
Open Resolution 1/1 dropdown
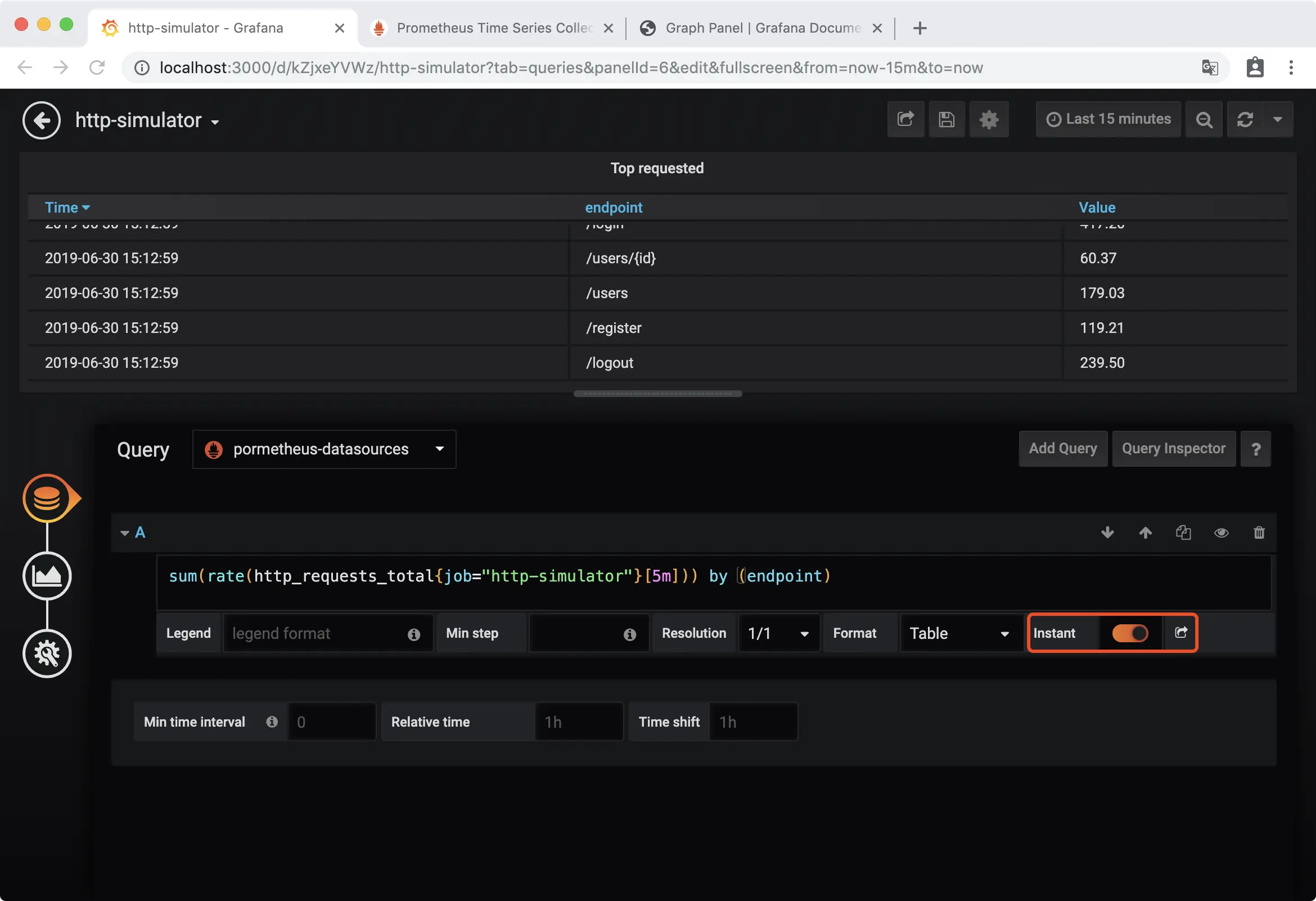[778, 633]
